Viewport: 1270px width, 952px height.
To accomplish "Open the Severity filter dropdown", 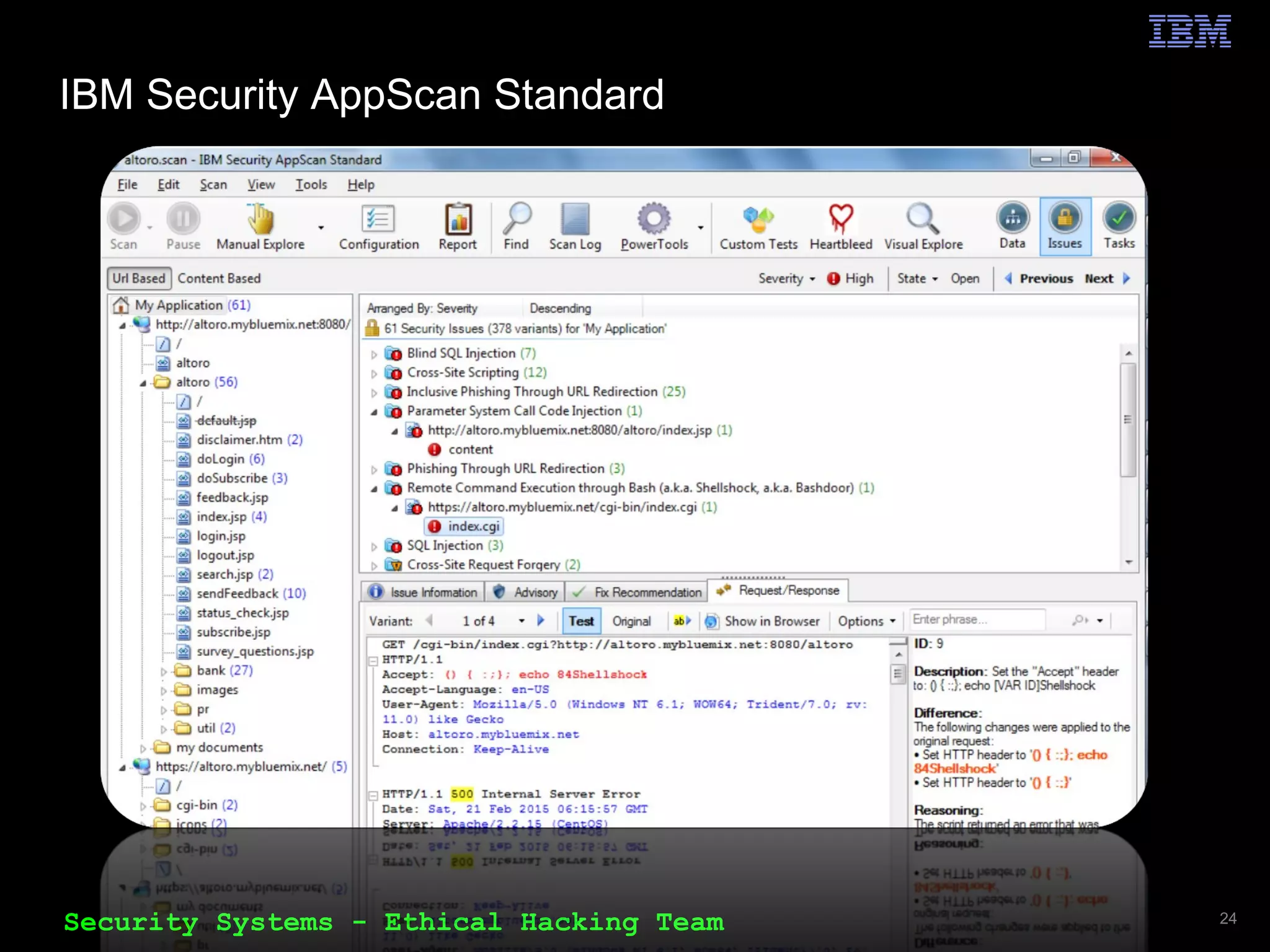I will coord(786,278).
